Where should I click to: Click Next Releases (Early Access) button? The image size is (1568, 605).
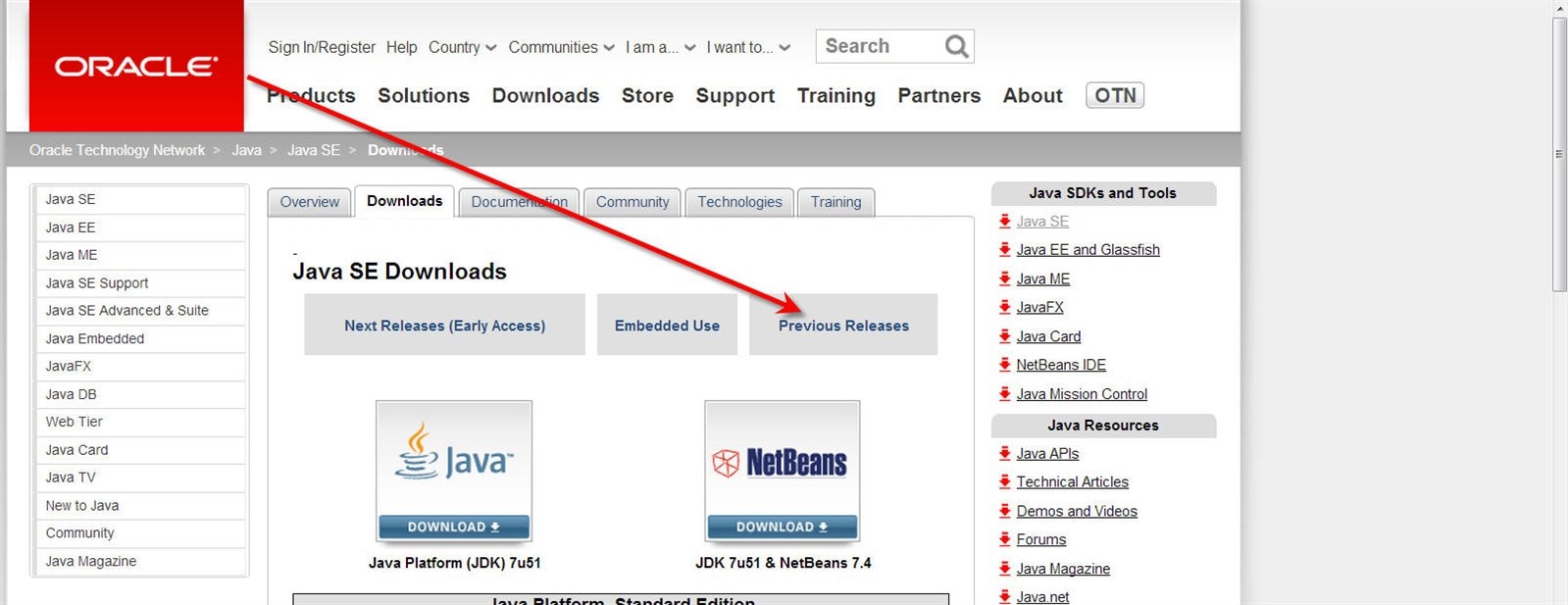[x=444, y=325]
